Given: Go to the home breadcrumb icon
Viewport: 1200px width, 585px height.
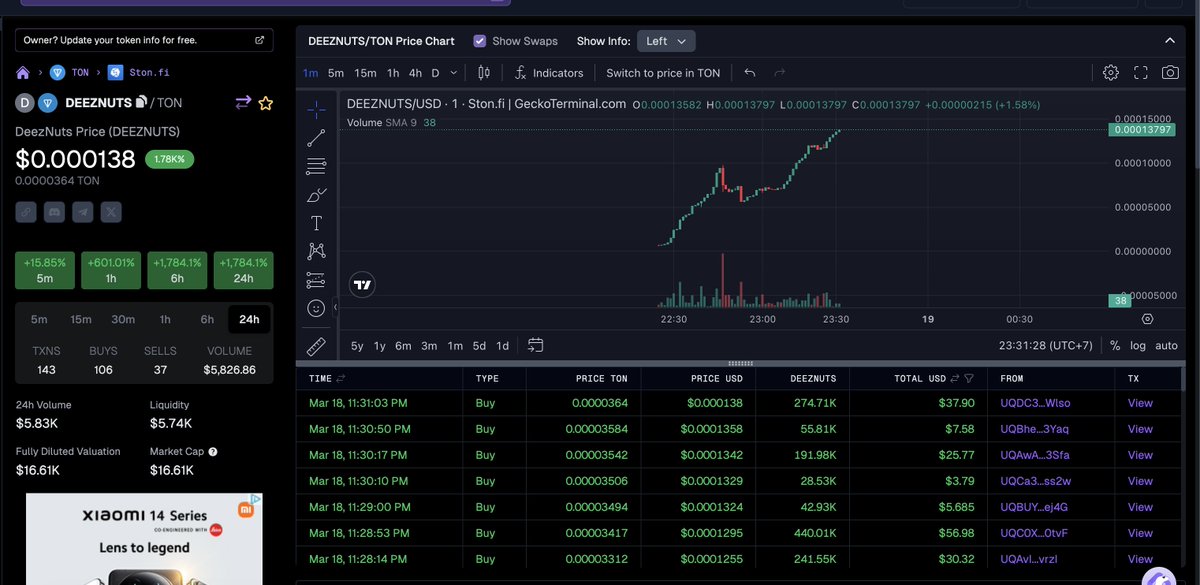Looking at the screenshot, I should point(23,73).
